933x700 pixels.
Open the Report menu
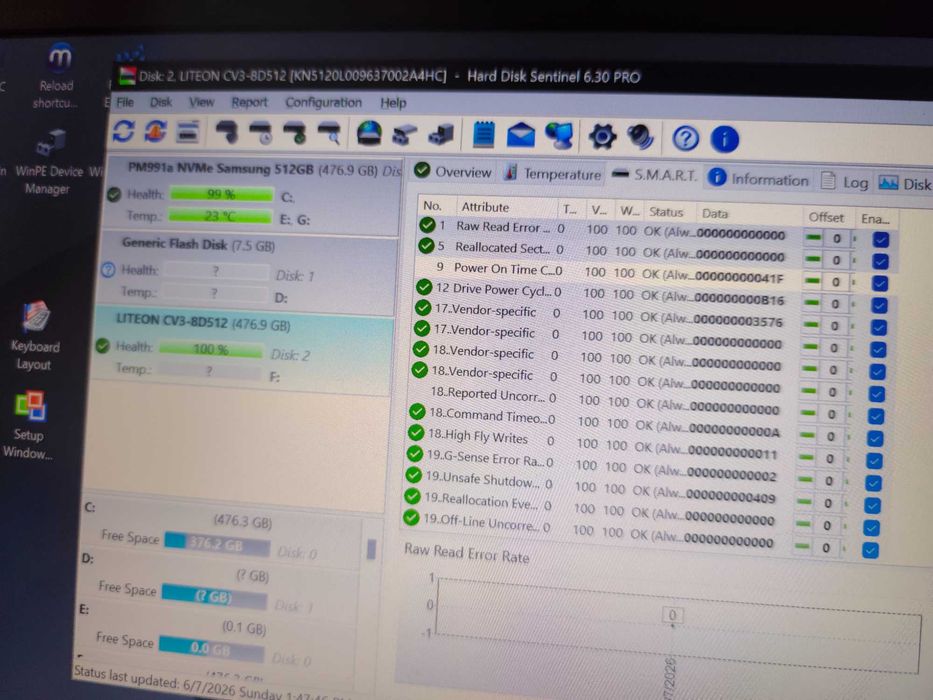(249, 102)
